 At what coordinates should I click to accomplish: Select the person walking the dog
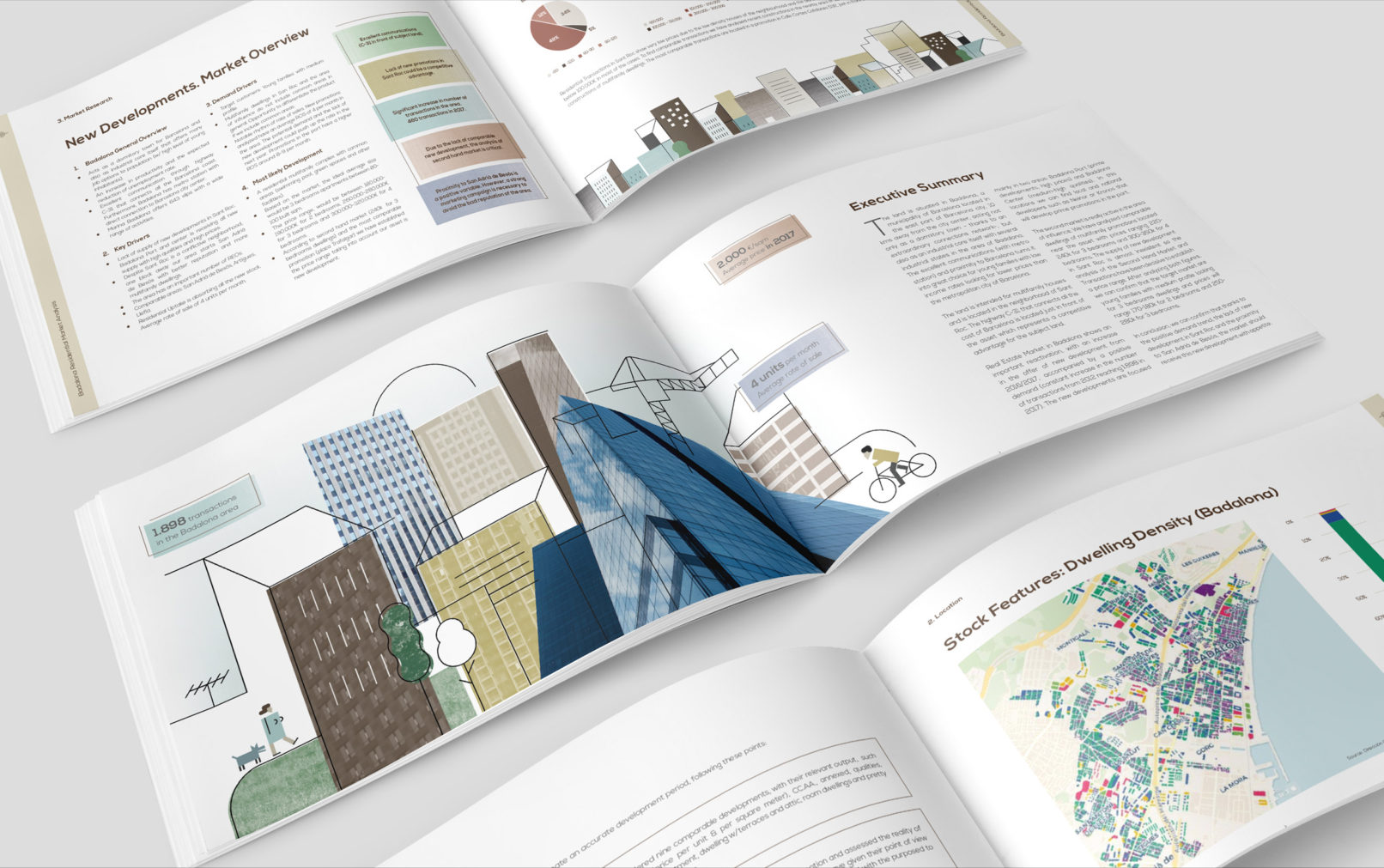275,728
